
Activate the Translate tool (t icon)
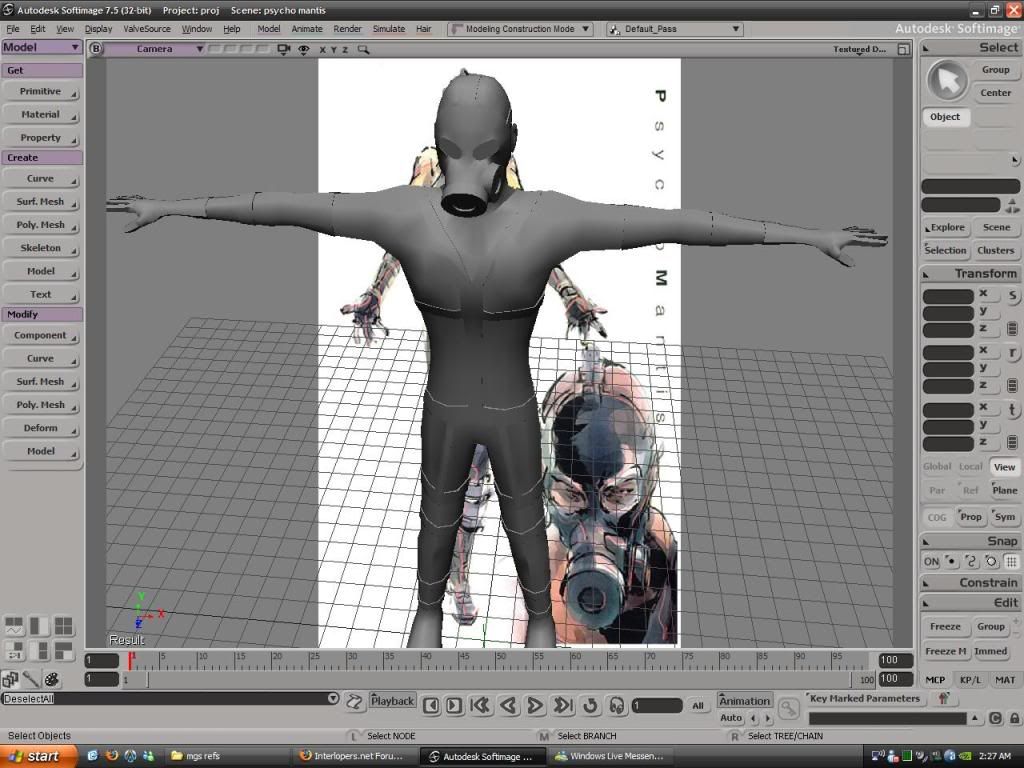(x=1012, y=410)
